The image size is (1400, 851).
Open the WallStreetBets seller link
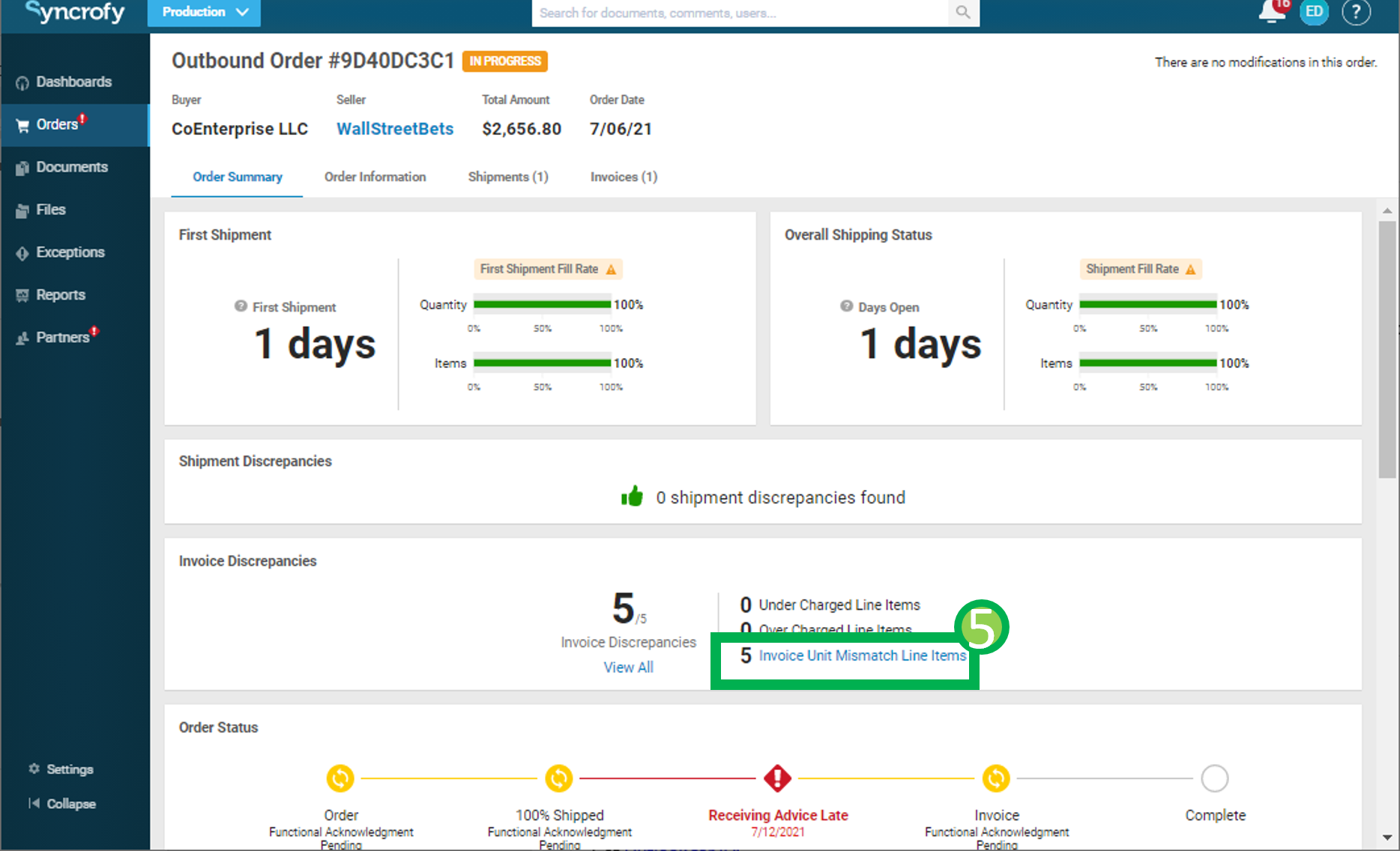tap(395, 129)
